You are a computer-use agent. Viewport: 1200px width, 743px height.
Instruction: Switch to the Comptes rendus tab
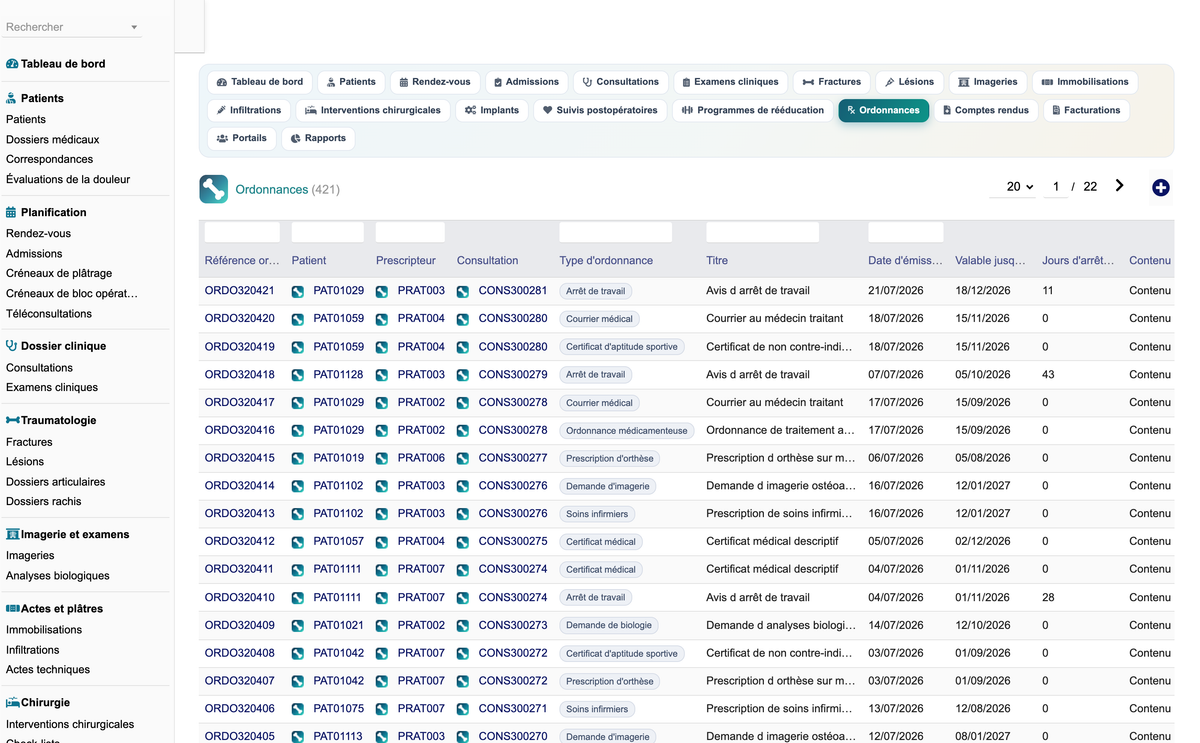click(x=985, y=110)
